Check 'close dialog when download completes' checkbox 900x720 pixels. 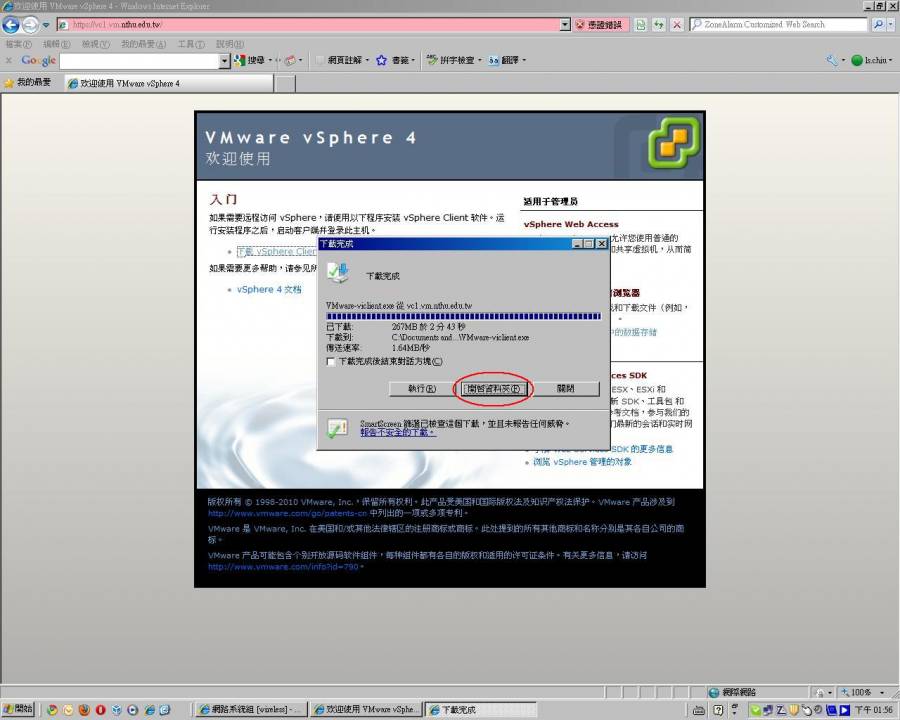click(332, 362)
